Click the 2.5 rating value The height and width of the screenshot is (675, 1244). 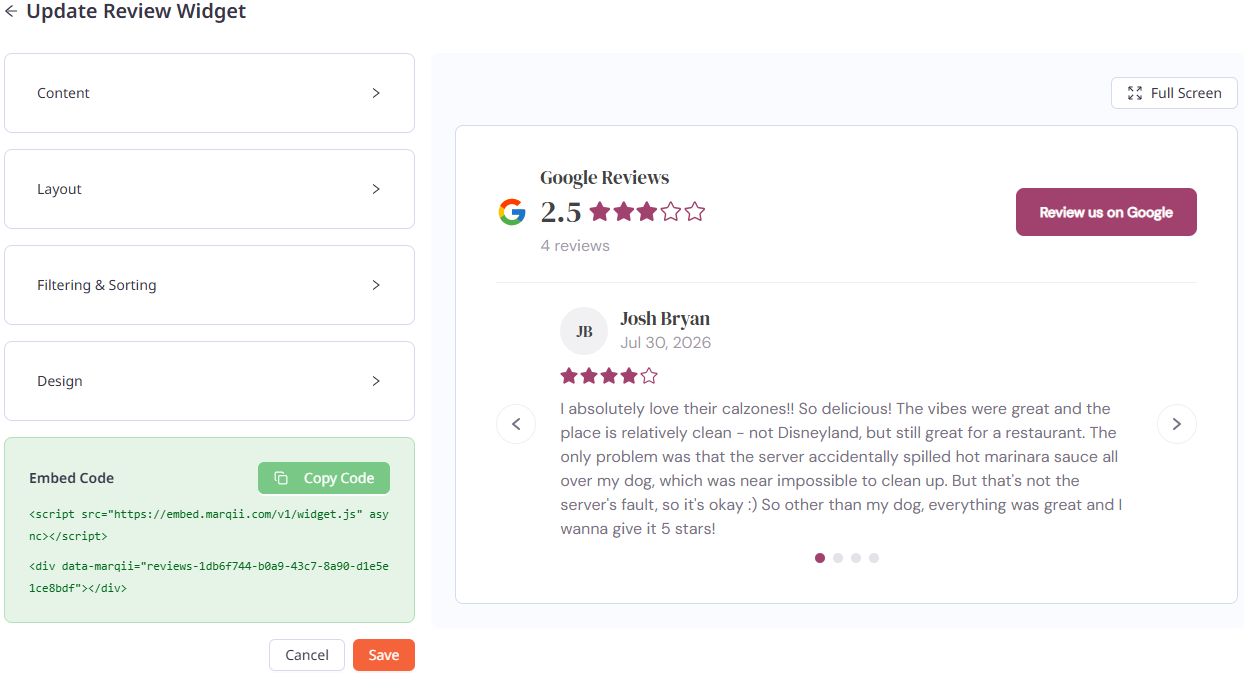(x=561, y=212)
